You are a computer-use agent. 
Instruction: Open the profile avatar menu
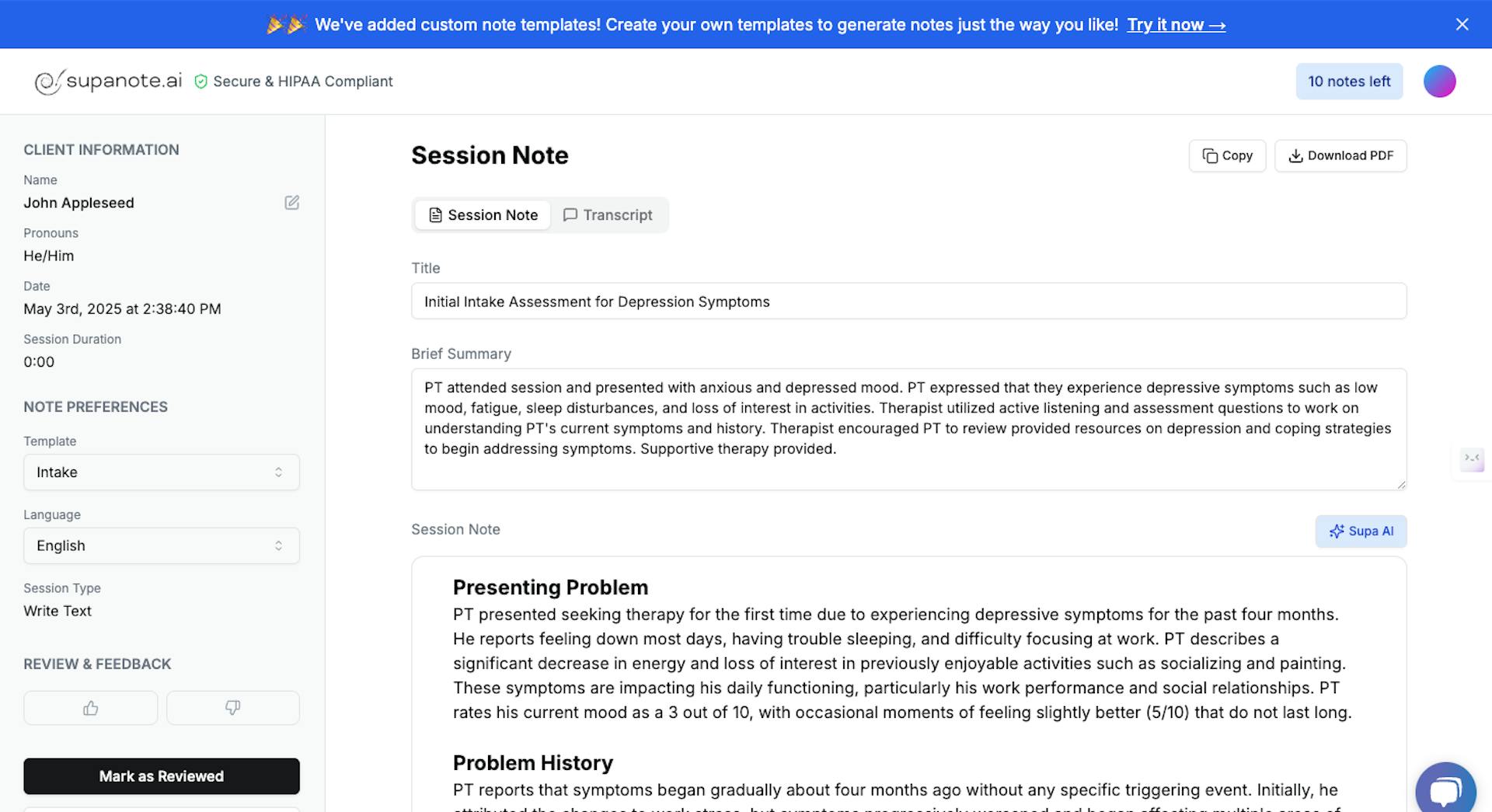(1439, 81)
